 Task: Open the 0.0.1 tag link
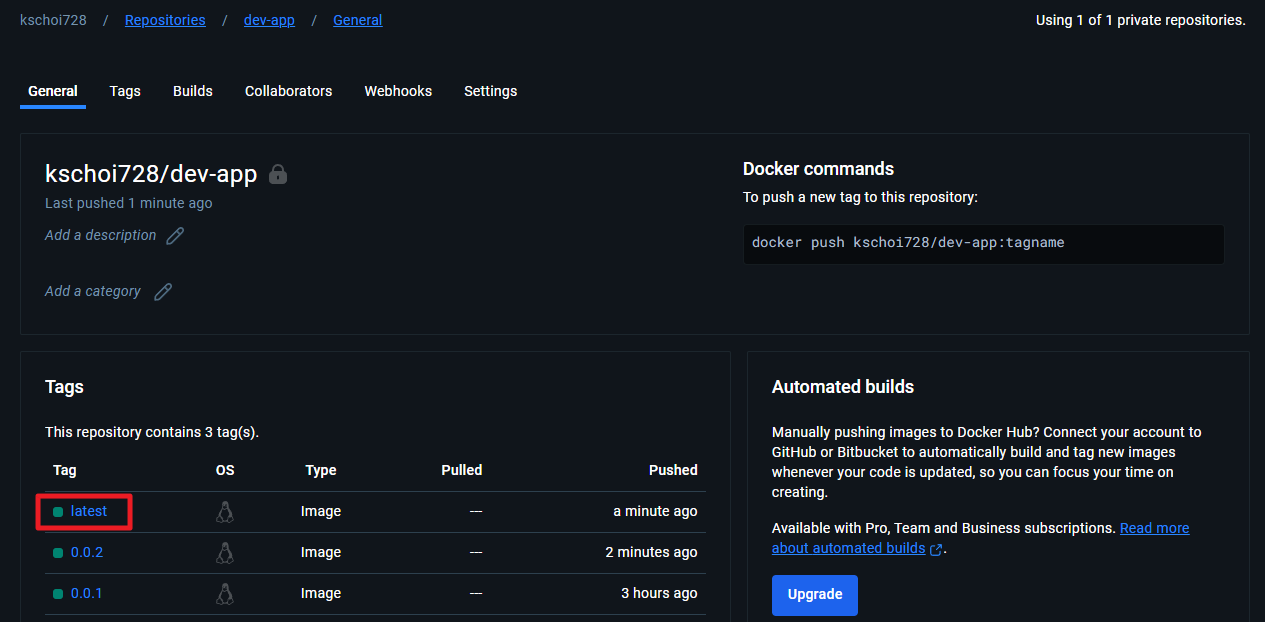(87, 593)
